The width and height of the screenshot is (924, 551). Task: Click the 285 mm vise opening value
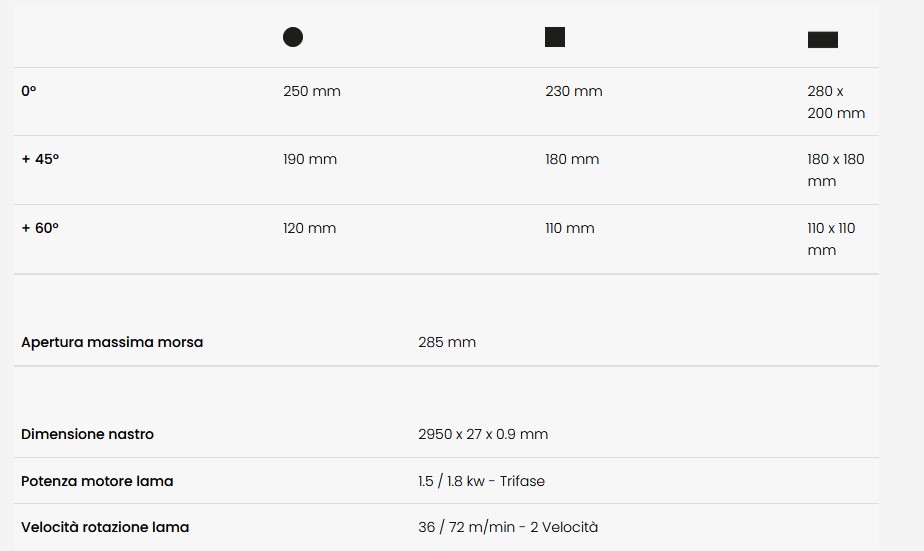click(447, 342)
